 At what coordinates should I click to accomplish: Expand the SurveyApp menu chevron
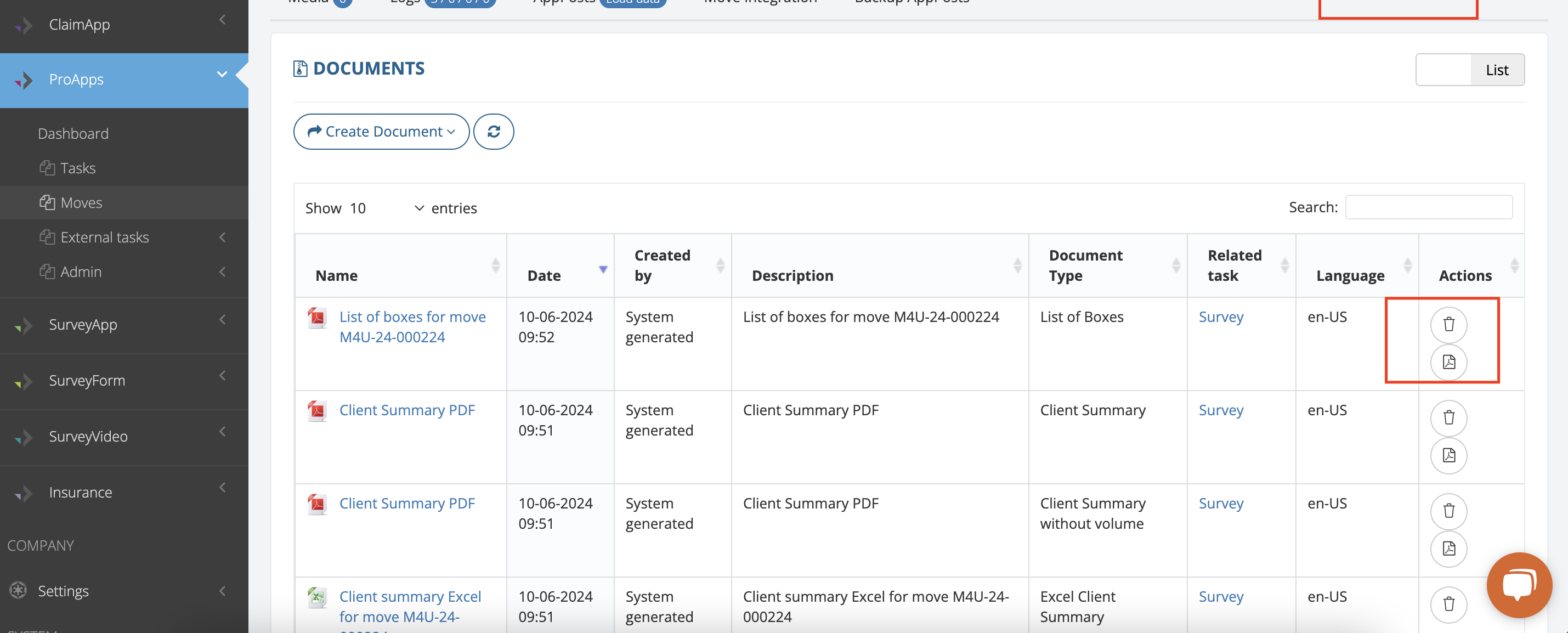click(222, 320)
